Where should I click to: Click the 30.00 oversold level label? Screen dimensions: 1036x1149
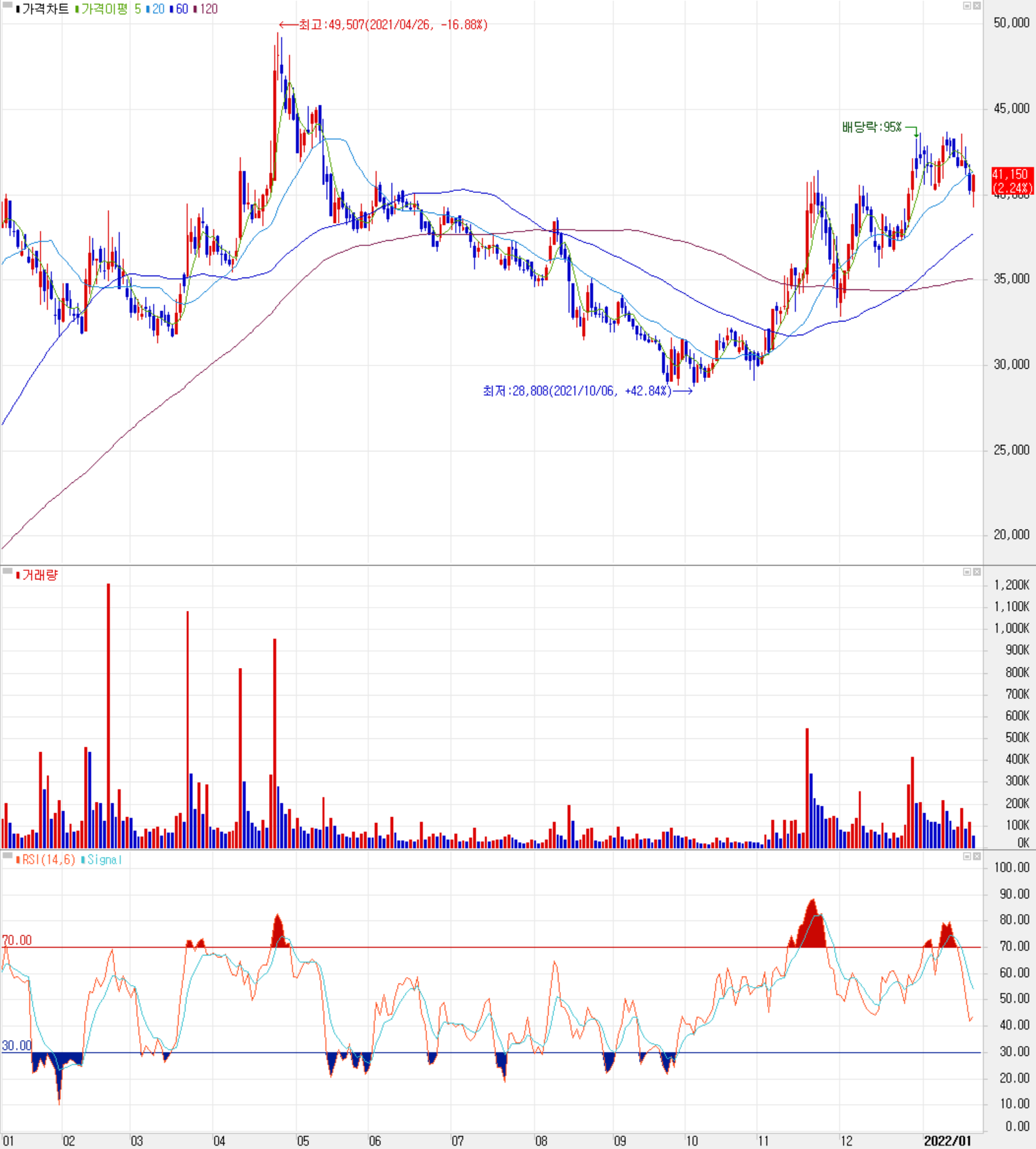click(17, 1046)
